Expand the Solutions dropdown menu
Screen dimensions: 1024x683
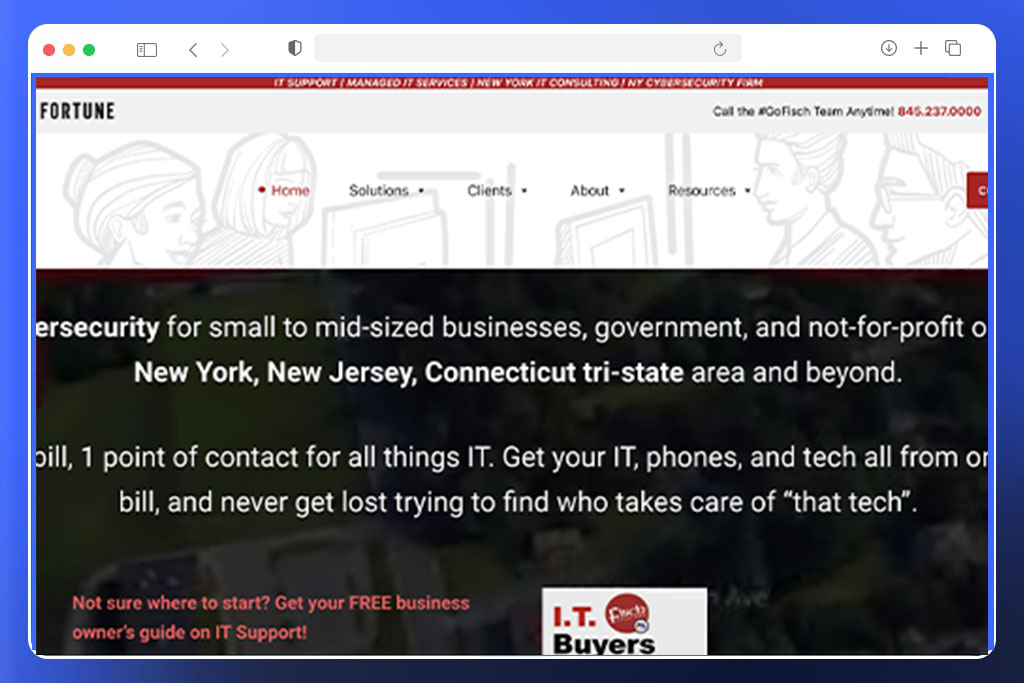click(x=387, y=190)
